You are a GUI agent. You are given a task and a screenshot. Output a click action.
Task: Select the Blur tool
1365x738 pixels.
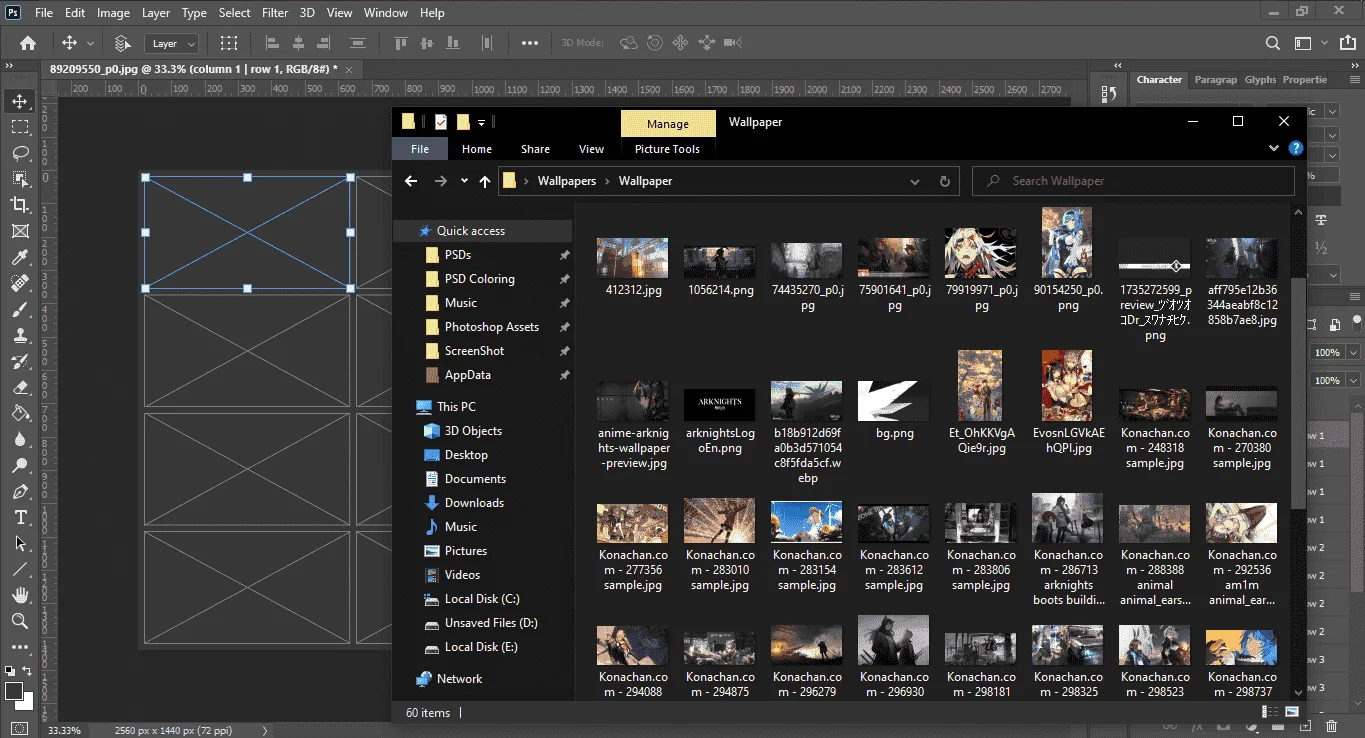[x=19, y=440]
